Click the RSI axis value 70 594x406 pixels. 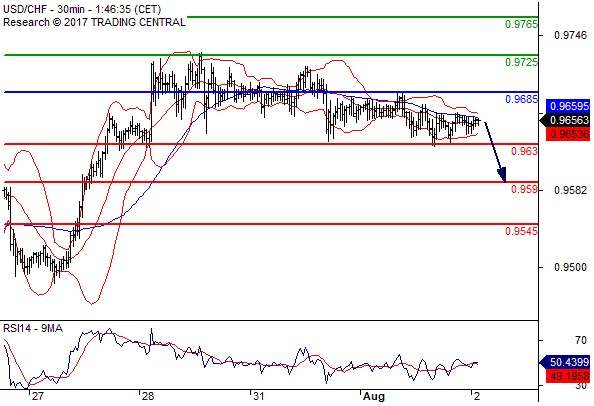coord(581,340)
